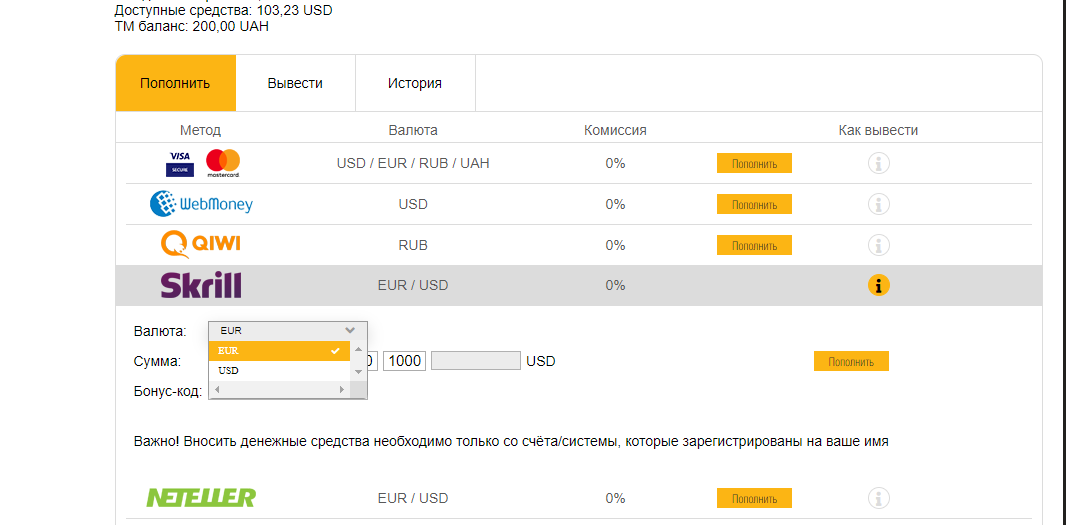Click the checkmark beside the selected EUR option

point(334,351)
